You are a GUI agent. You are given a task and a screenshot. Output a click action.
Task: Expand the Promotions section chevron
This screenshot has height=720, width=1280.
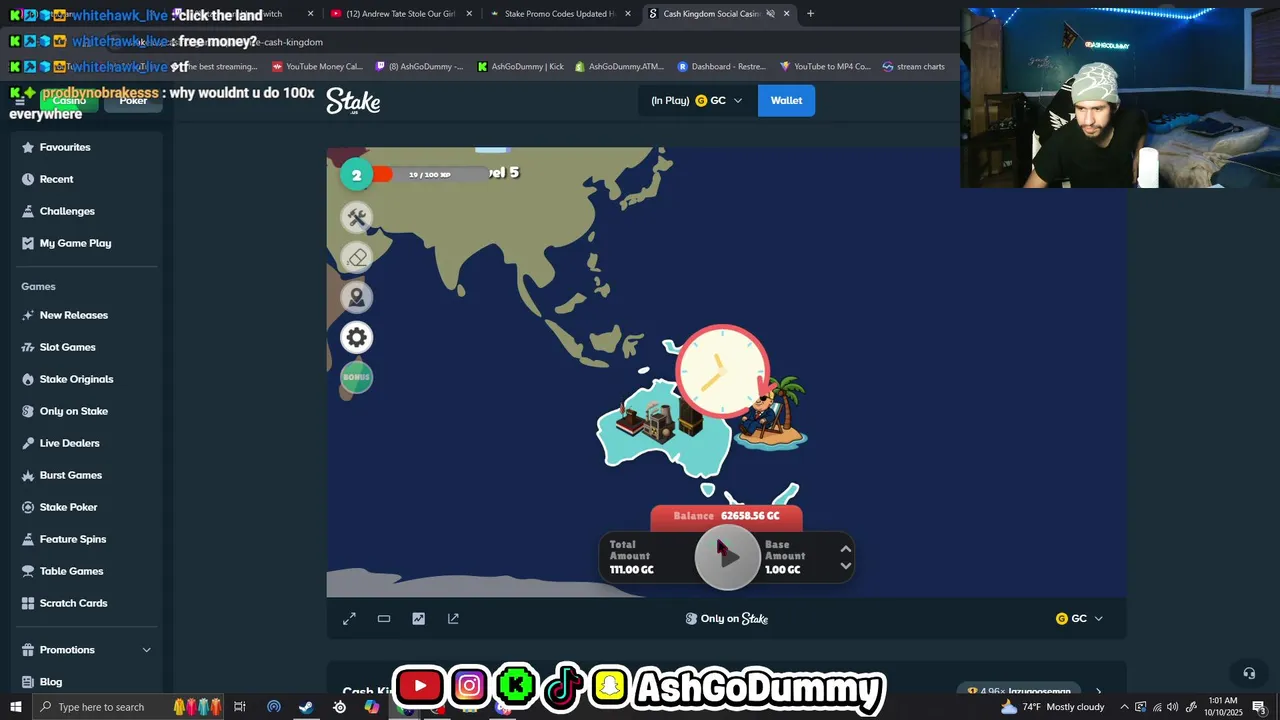146,650
